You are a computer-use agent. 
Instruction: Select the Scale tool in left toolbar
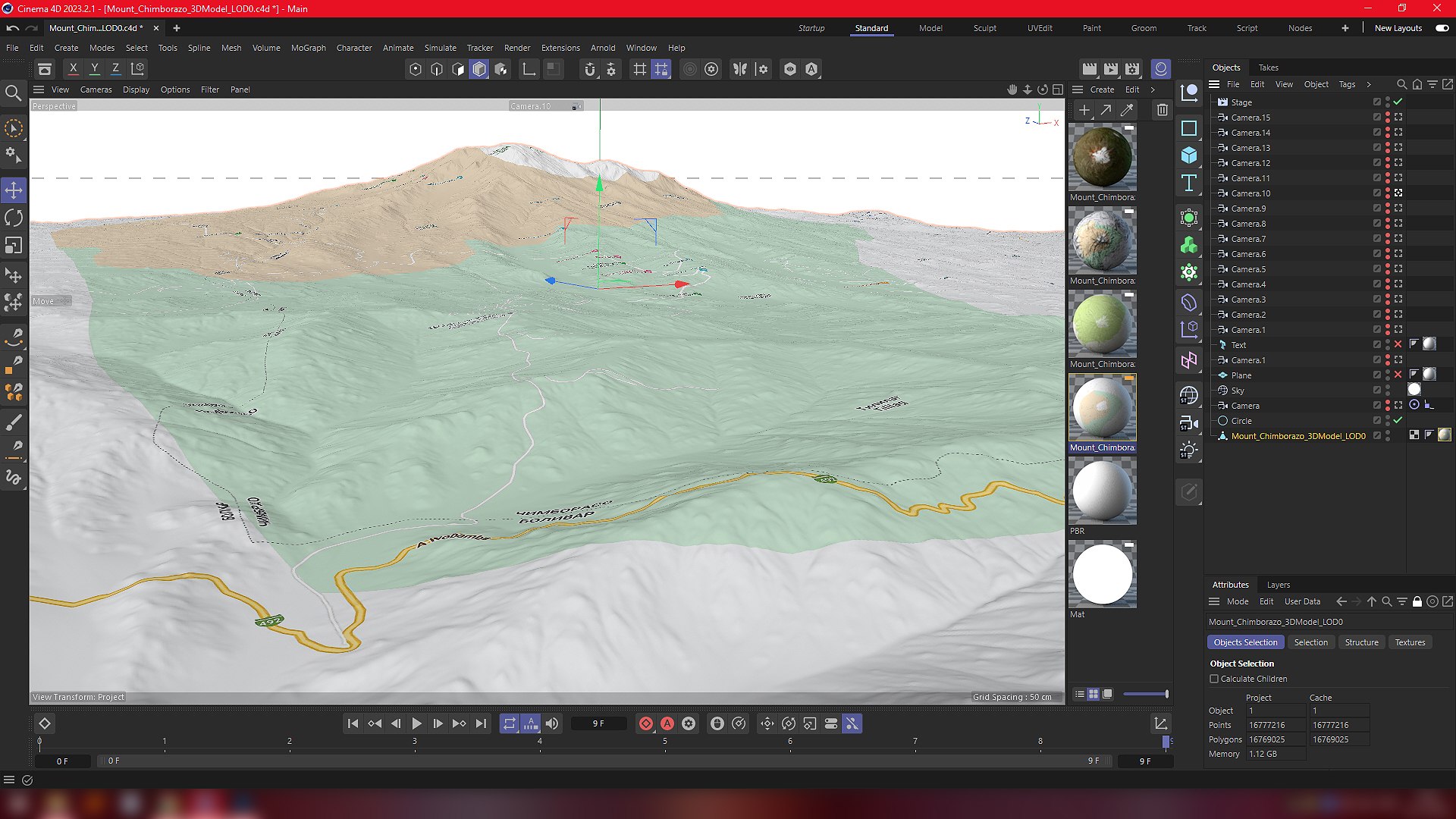pos(14,246)
